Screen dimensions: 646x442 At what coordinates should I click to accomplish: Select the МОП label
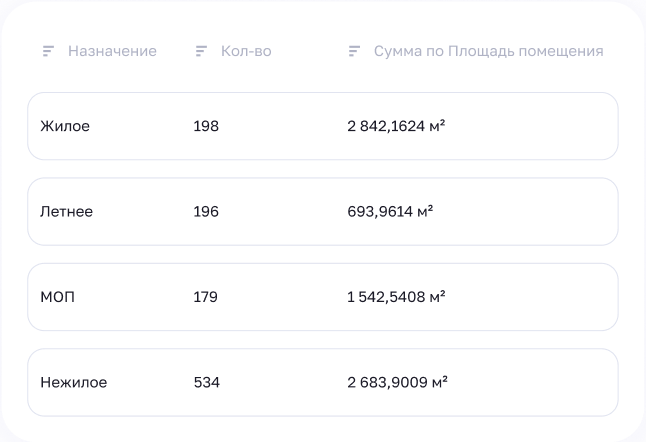(58, 297)
